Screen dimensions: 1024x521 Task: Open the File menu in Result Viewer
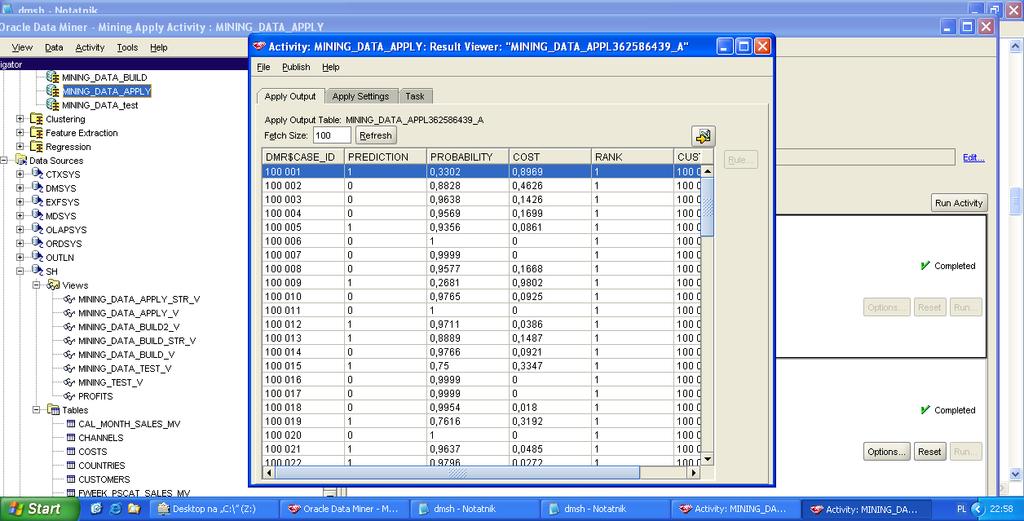(x=263, y=67)
